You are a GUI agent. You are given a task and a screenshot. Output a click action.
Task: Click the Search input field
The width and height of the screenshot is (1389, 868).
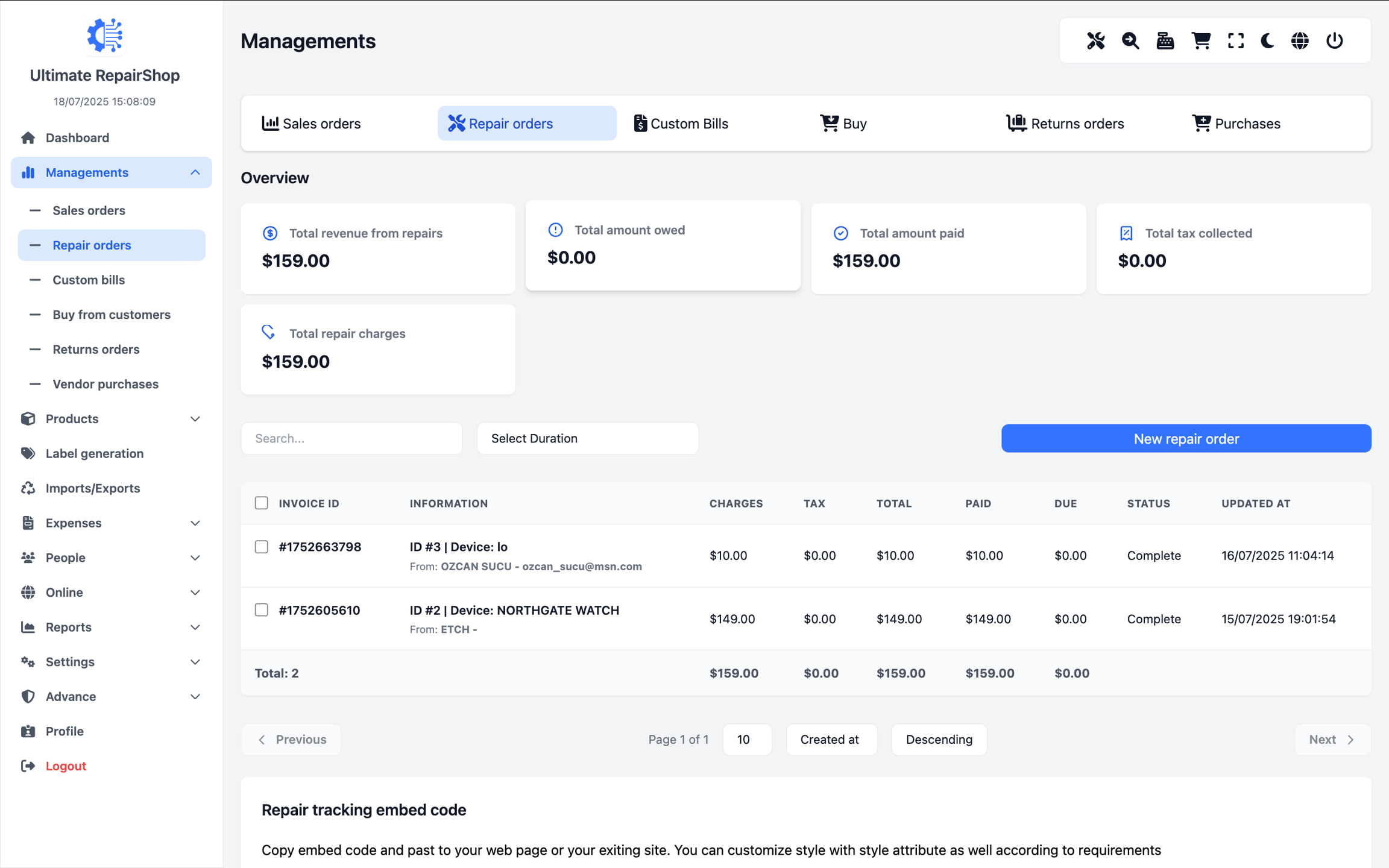351,438
